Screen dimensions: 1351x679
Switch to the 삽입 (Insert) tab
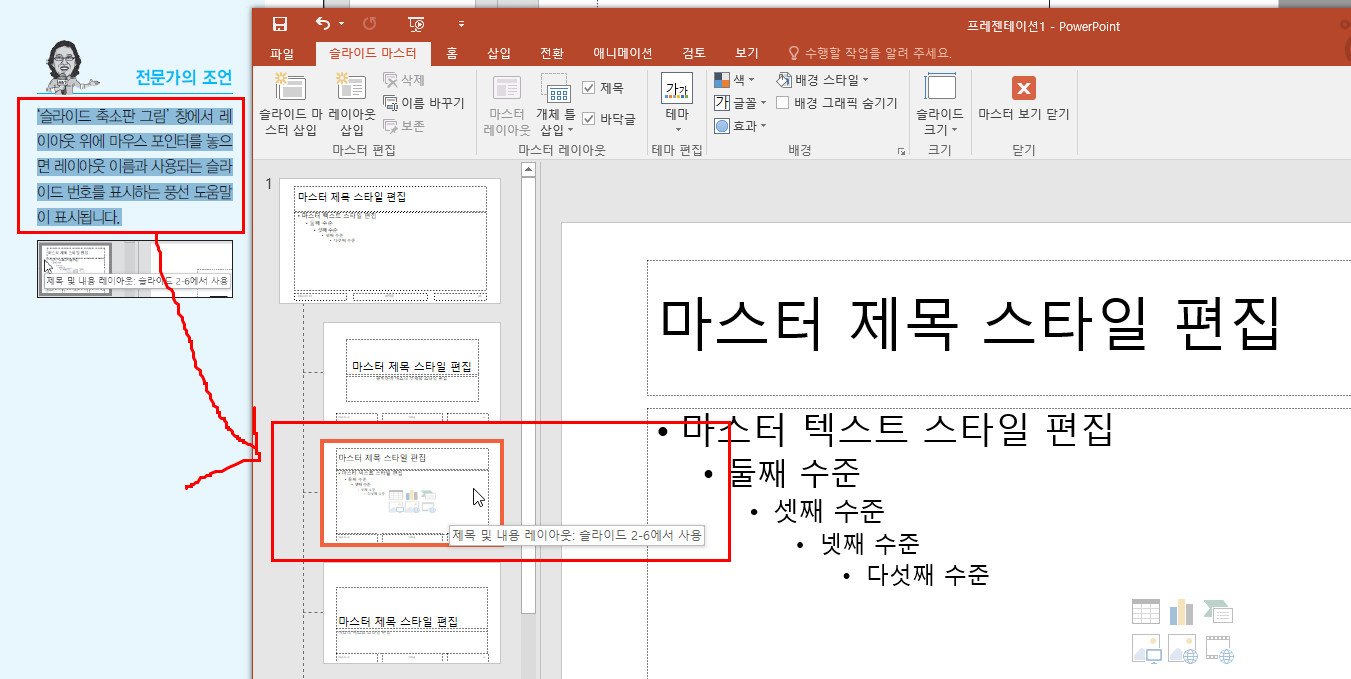pos(498,54)
